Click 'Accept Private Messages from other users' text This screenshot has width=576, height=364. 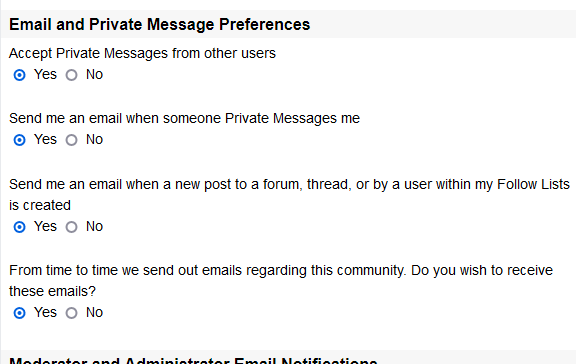click(142, 54)
